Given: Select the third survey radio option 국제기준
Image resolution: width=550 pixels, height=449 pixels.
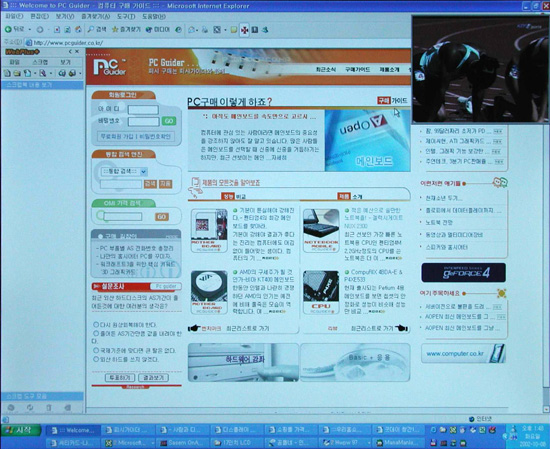Looking at the screenshot, I should 96,350.
